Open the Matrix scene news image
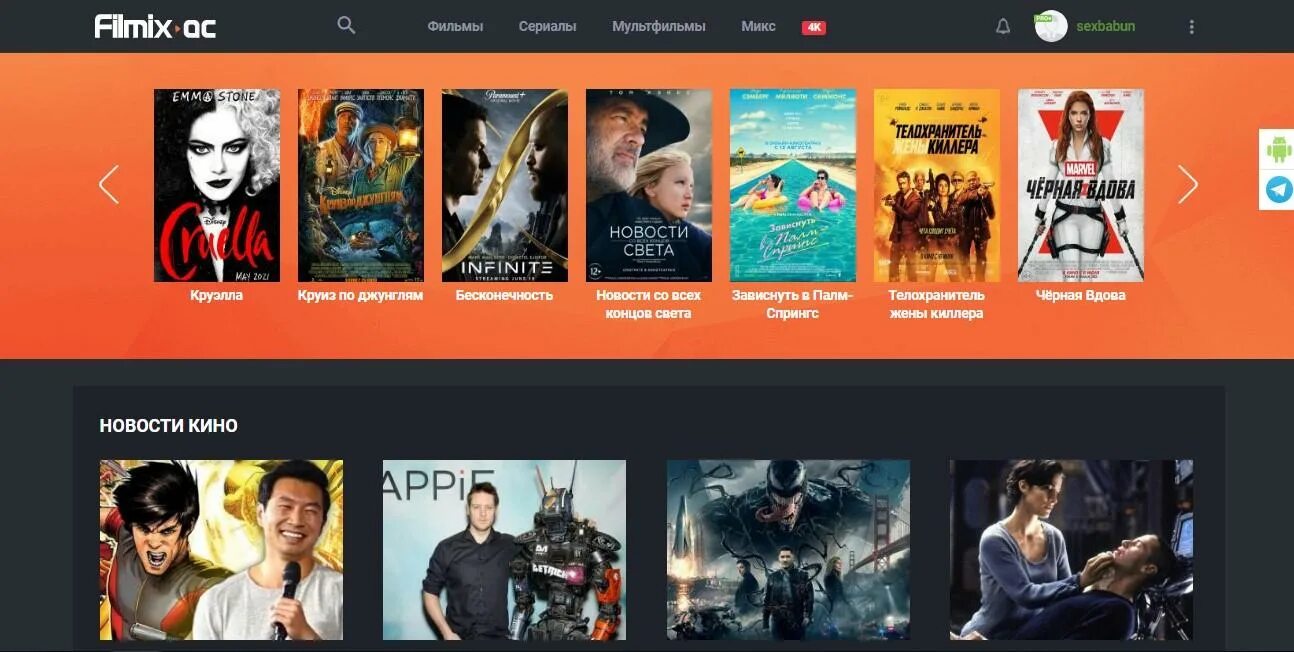The width and height of the screenshot is (1294, 652). coord(1071,550)
